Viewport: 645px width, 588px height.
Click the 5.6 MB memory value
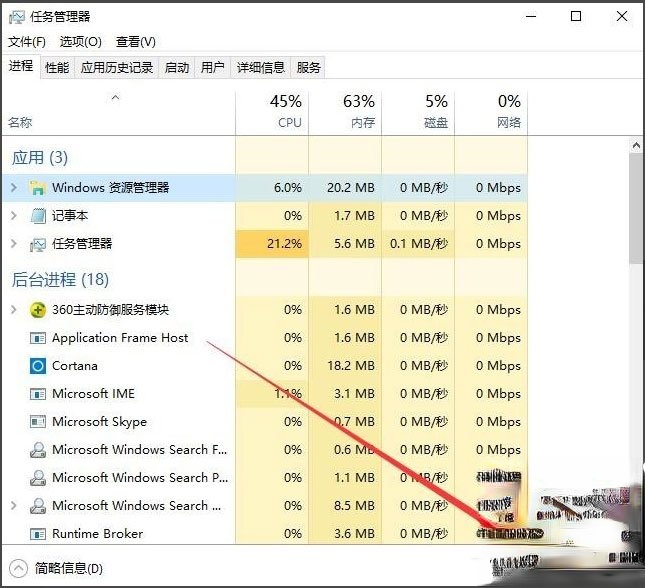coord(354,244)
